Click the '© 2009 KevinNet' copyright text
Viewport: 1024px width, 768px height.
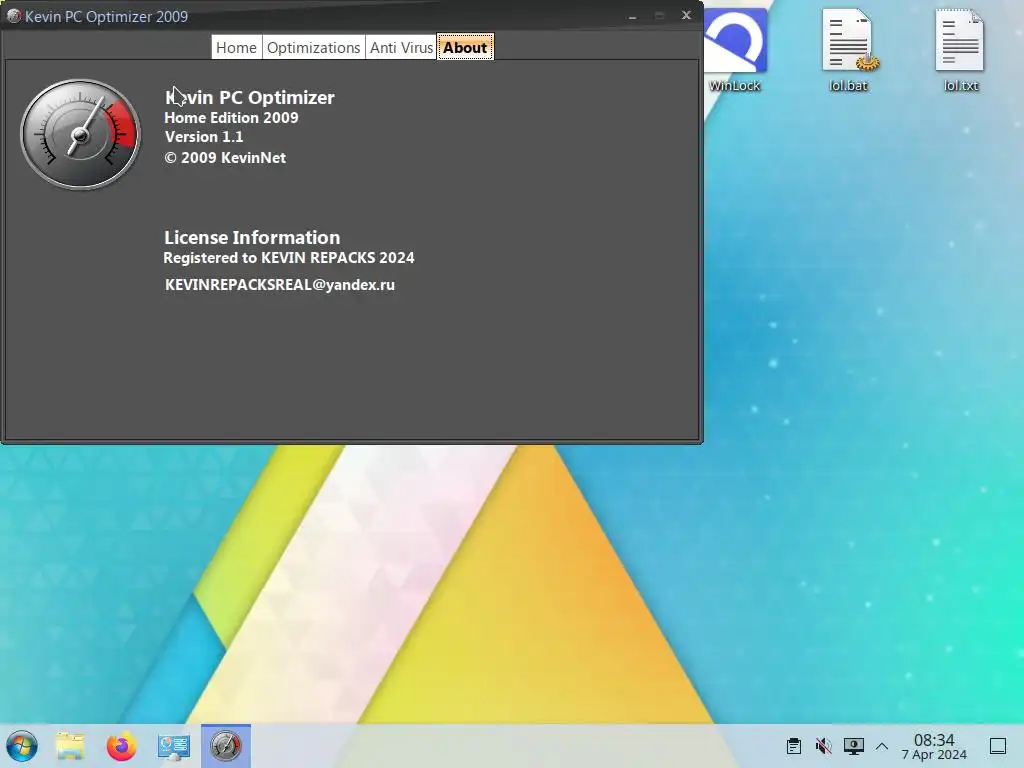click(x=225, y=157)
